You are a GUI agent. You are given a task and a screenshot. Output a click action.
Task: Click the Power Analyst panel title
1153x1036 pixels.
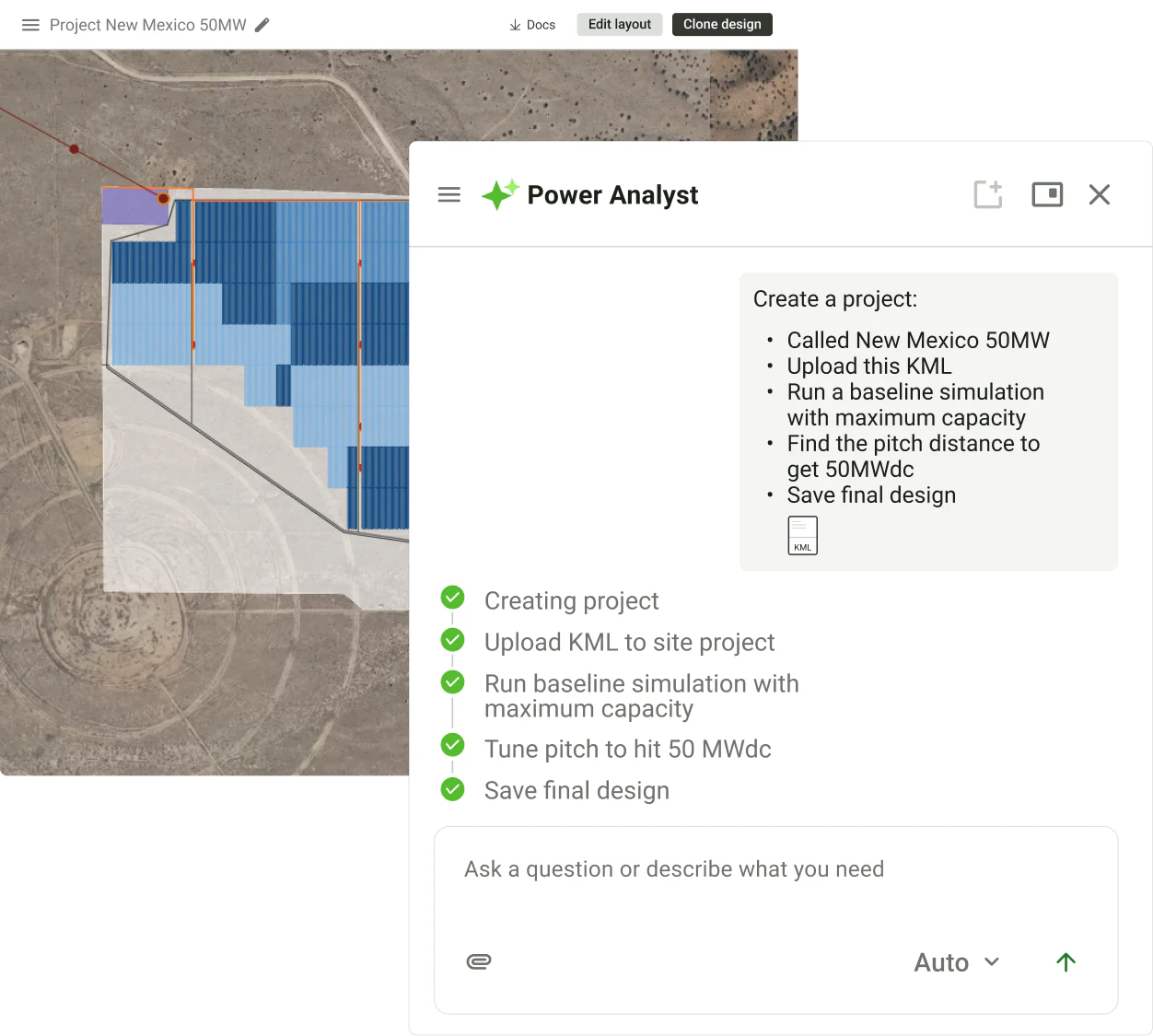[x=612, y=195]
